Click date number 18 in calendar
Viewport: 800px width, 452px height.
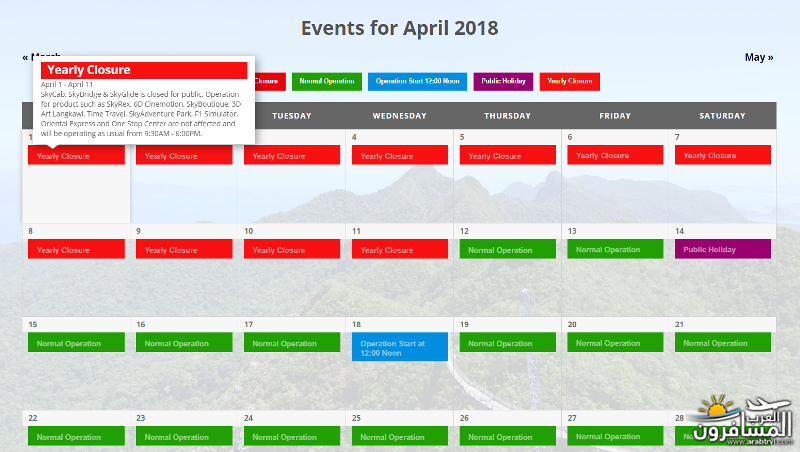tap(356, 324)
